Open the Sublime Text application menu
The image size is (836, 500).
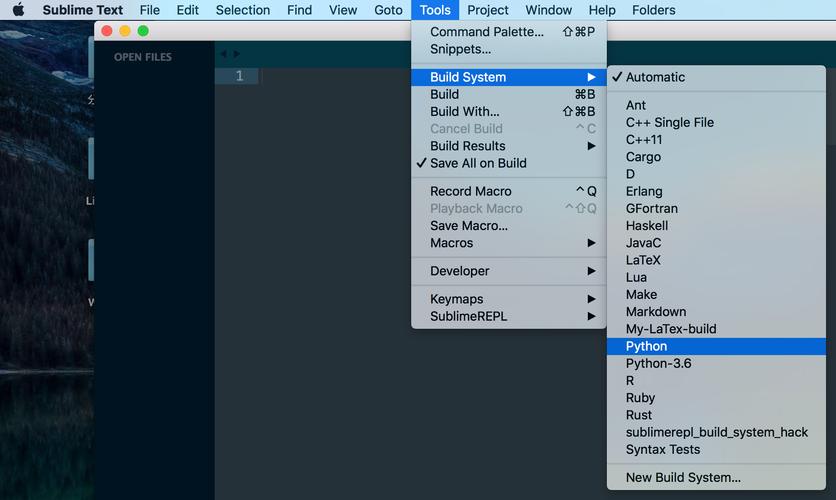[83, 10]
